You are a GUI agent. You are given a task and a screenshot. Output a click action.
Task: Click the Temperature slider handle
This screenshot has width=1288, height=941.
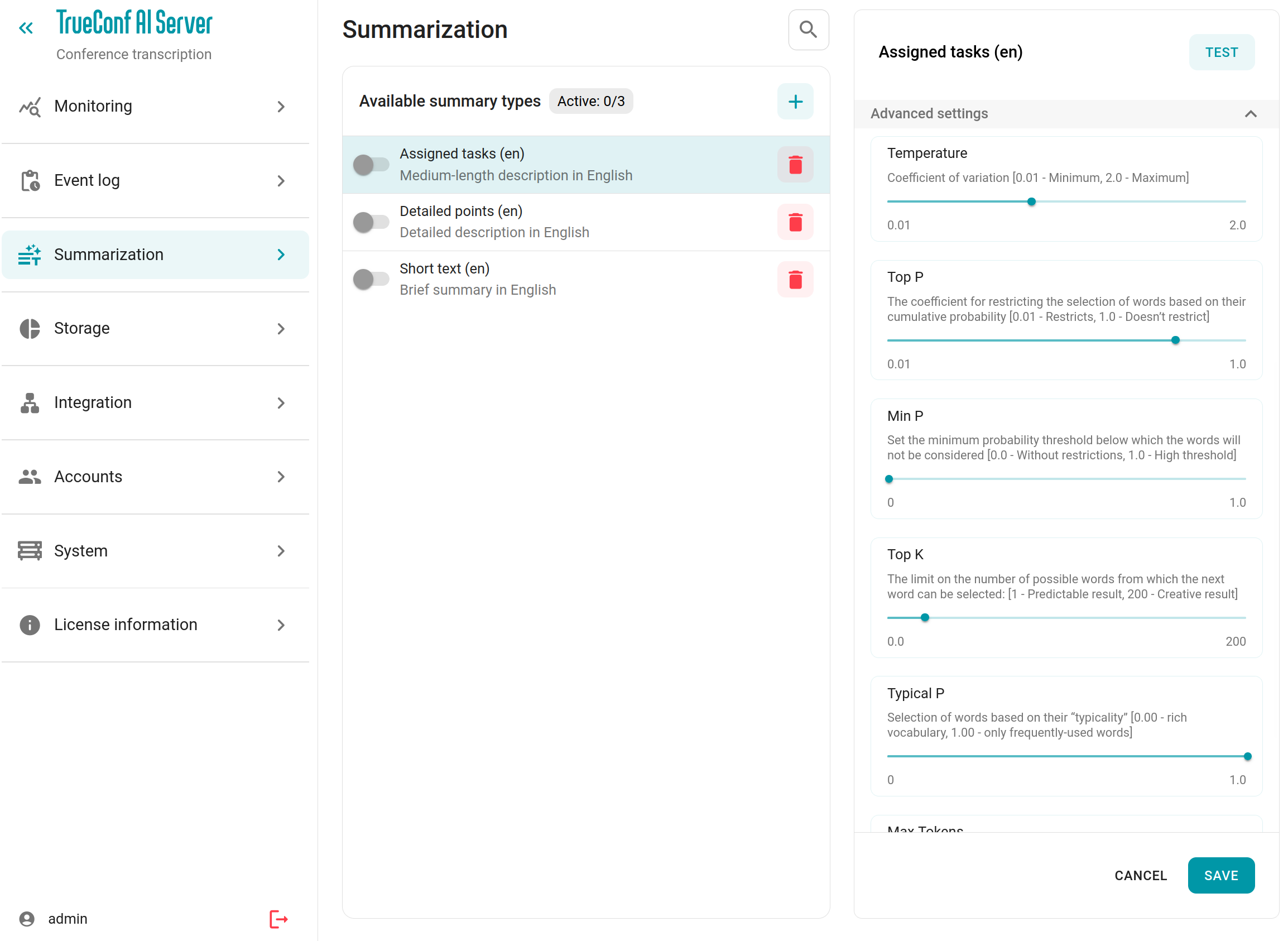[x=1031, y=201]
